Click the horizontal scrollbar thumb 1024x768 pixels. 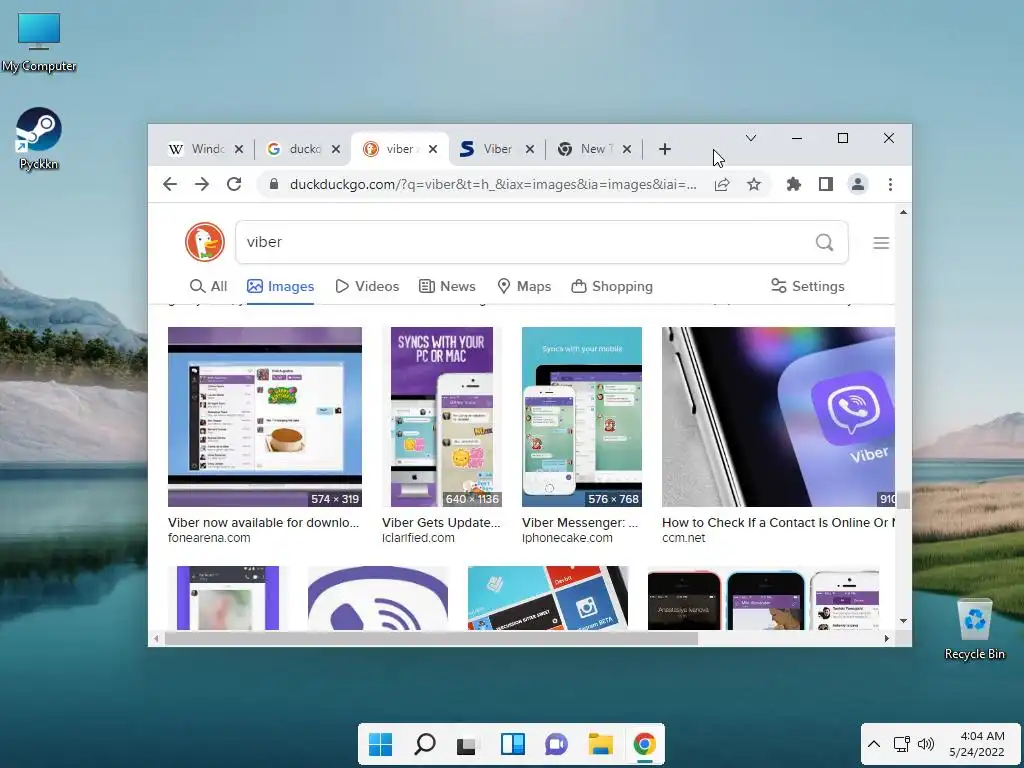pyautogui.click(x=431, y=638)
